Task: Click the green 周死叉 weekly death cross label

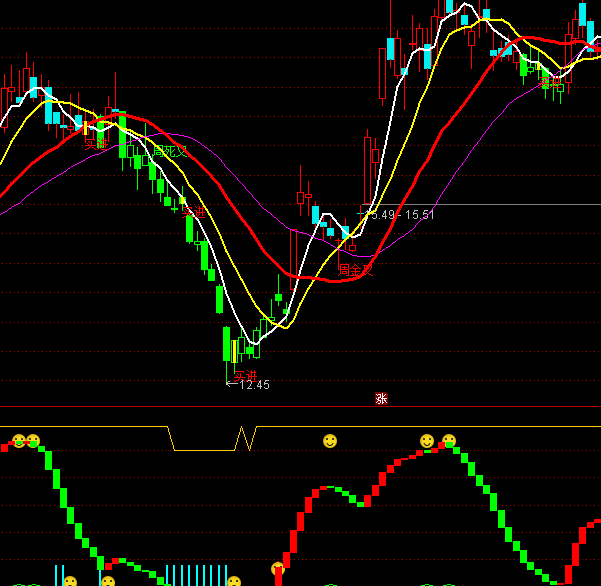Action: (169, 151)
